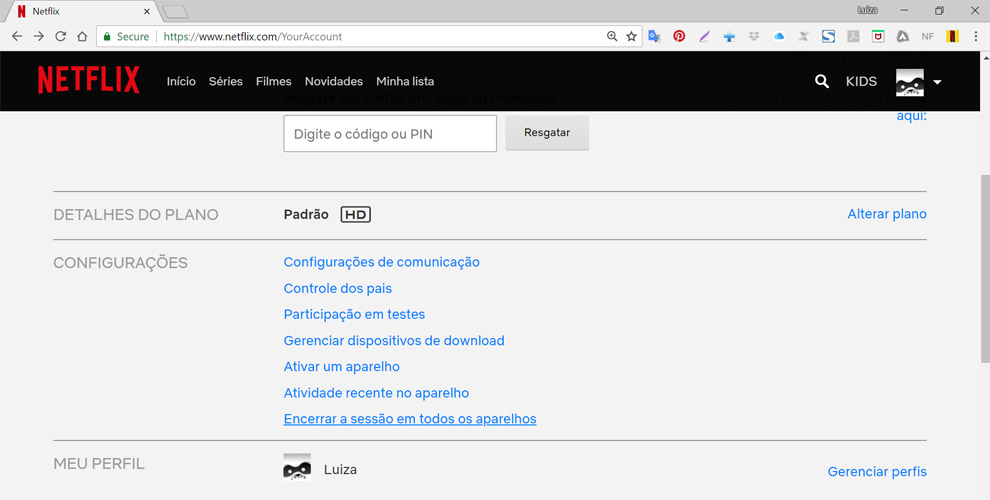Open Configurações de comunicação

click(381, 262)
